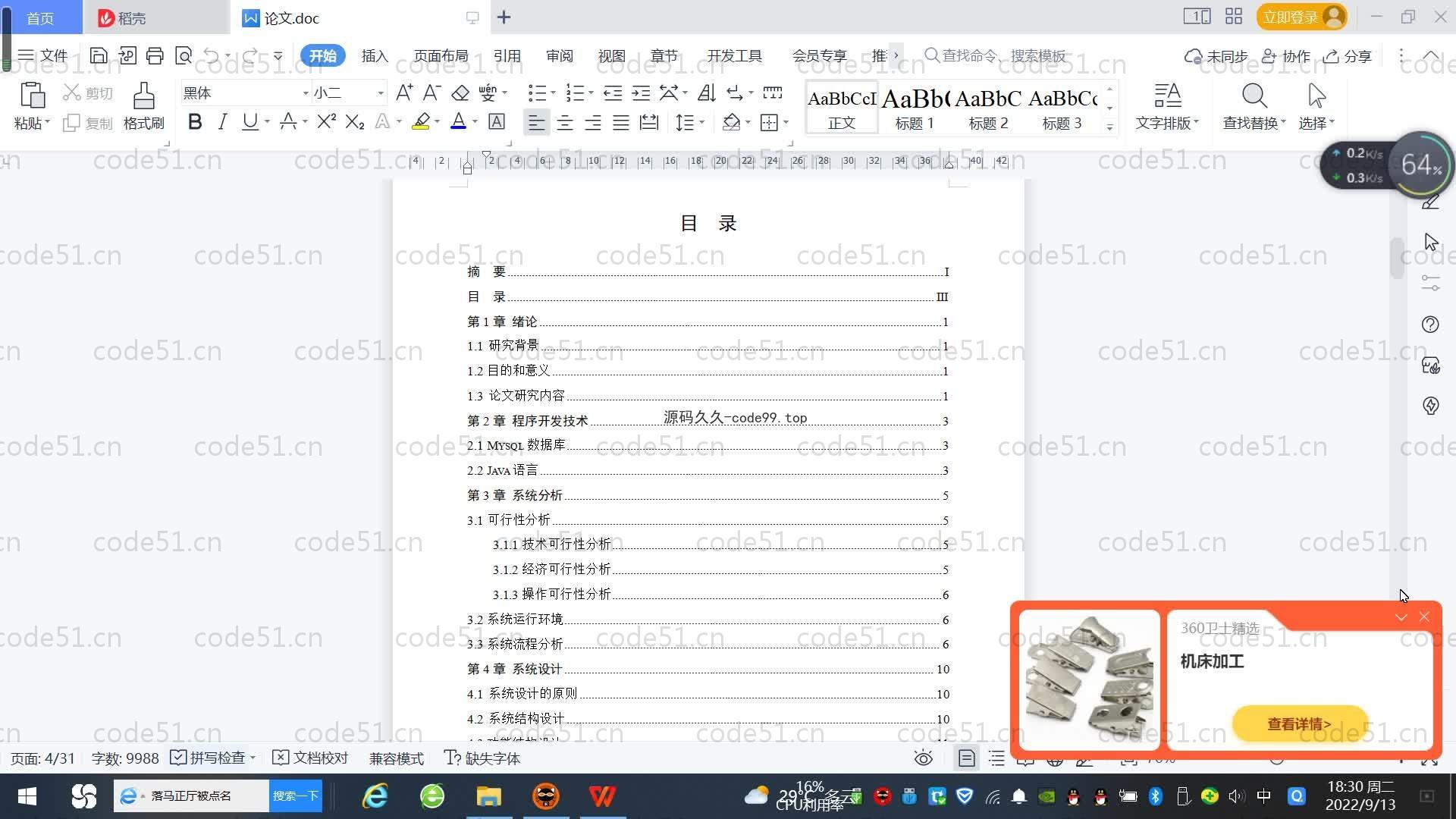1456x819 pixels.
Task: Open Find and Replace magnifier
Action: [1254, 96]
